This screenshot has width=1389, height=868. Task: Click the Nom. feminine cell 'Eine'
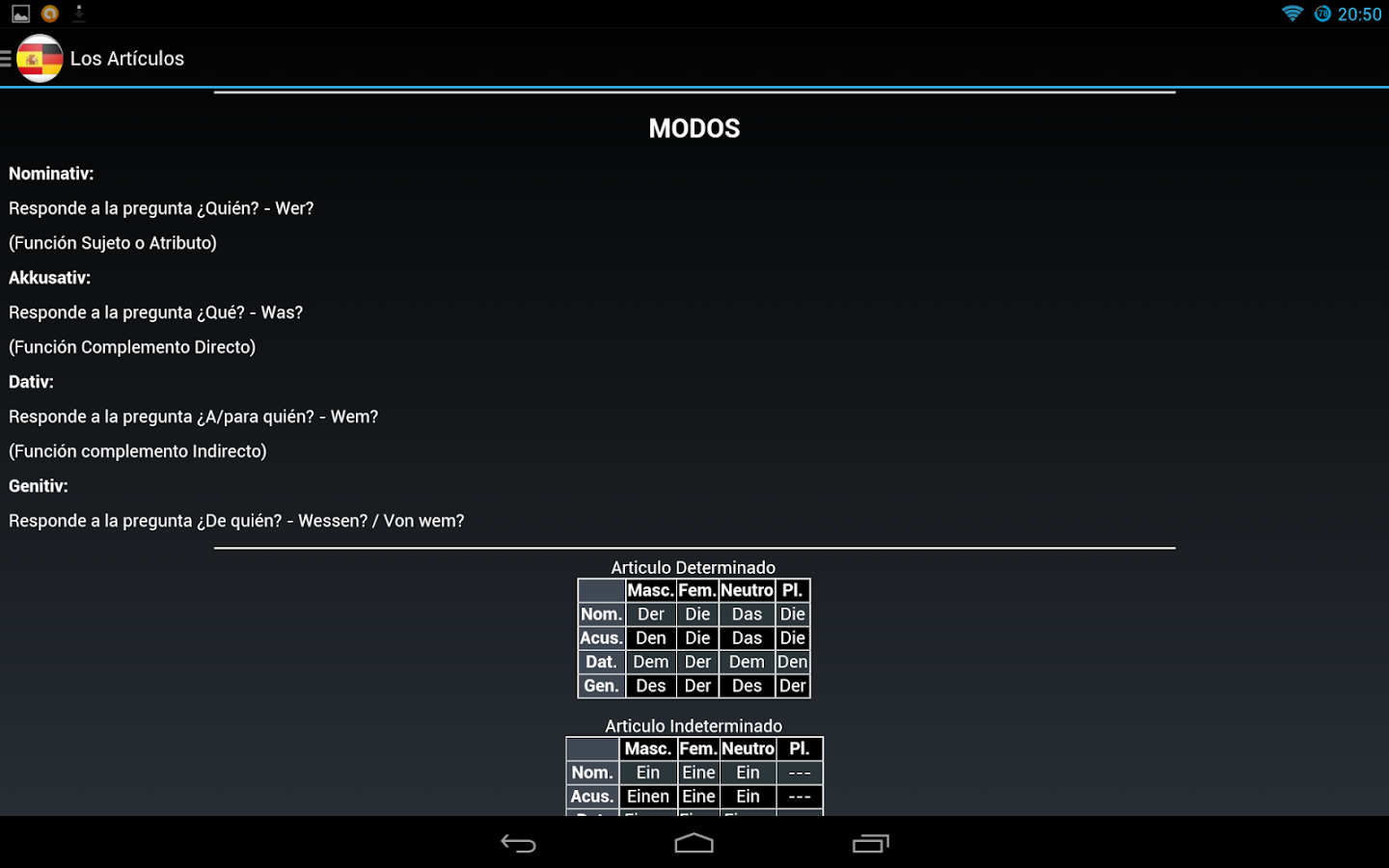698,773
